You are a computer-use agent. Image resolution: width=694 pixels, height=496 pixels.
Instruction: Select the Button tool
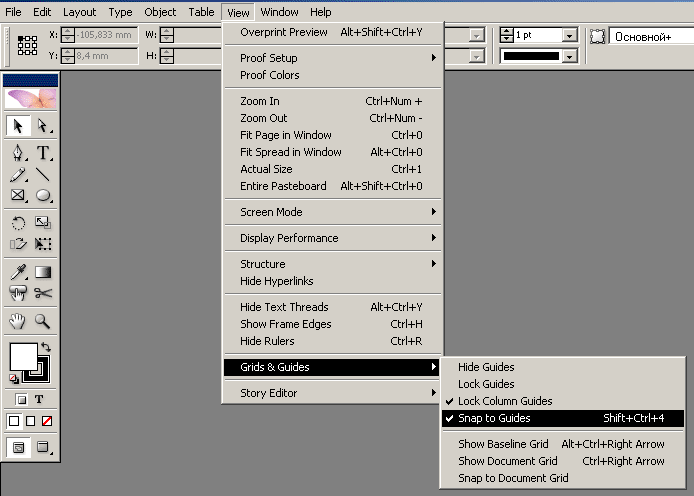click(18, 293)
